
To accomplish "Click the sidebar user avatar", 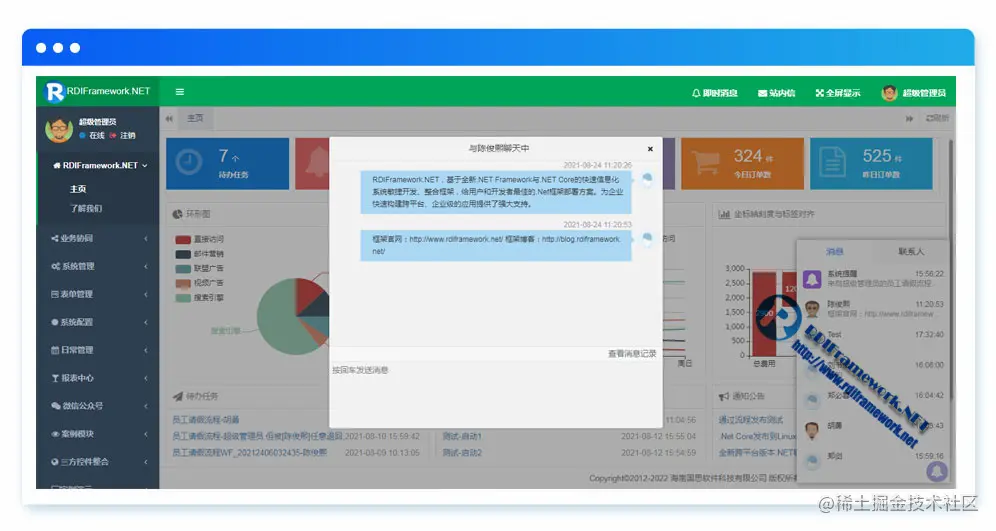I will (x=58, y=129).
